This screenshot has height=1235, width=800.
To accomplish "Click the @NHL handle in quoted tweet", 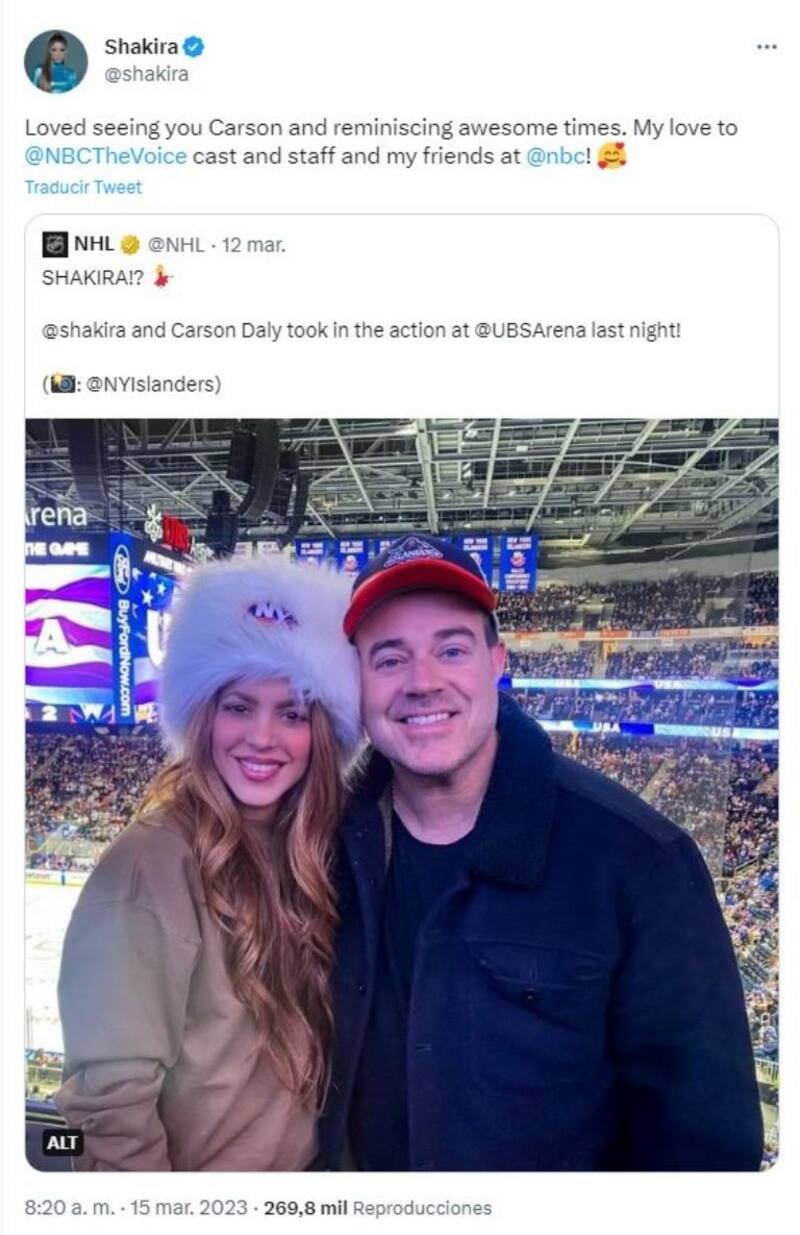I will coord(176,244).
